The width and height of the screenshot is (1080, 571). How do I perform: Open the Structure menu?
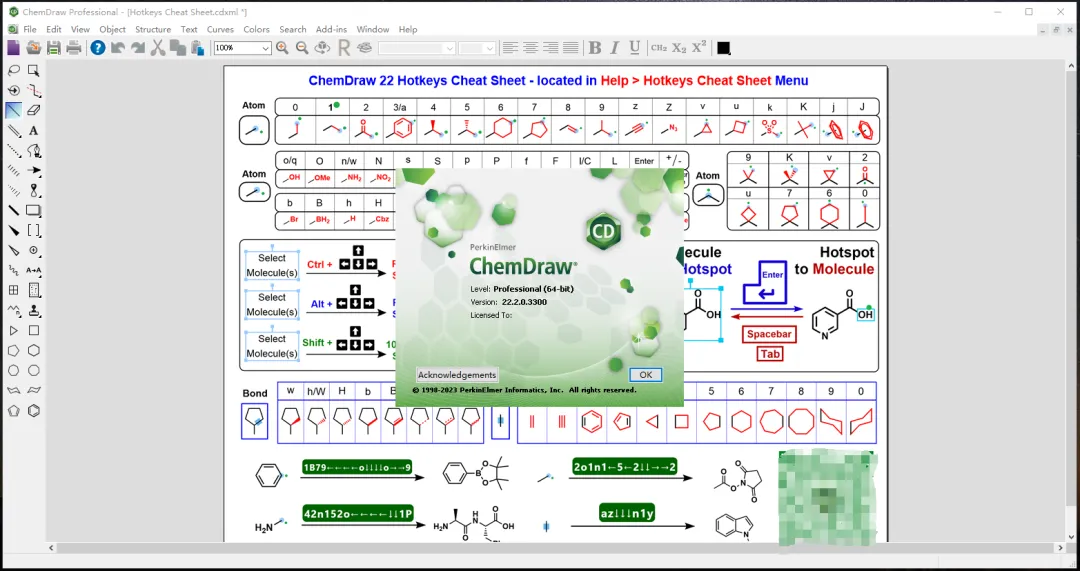pos(153,30)
